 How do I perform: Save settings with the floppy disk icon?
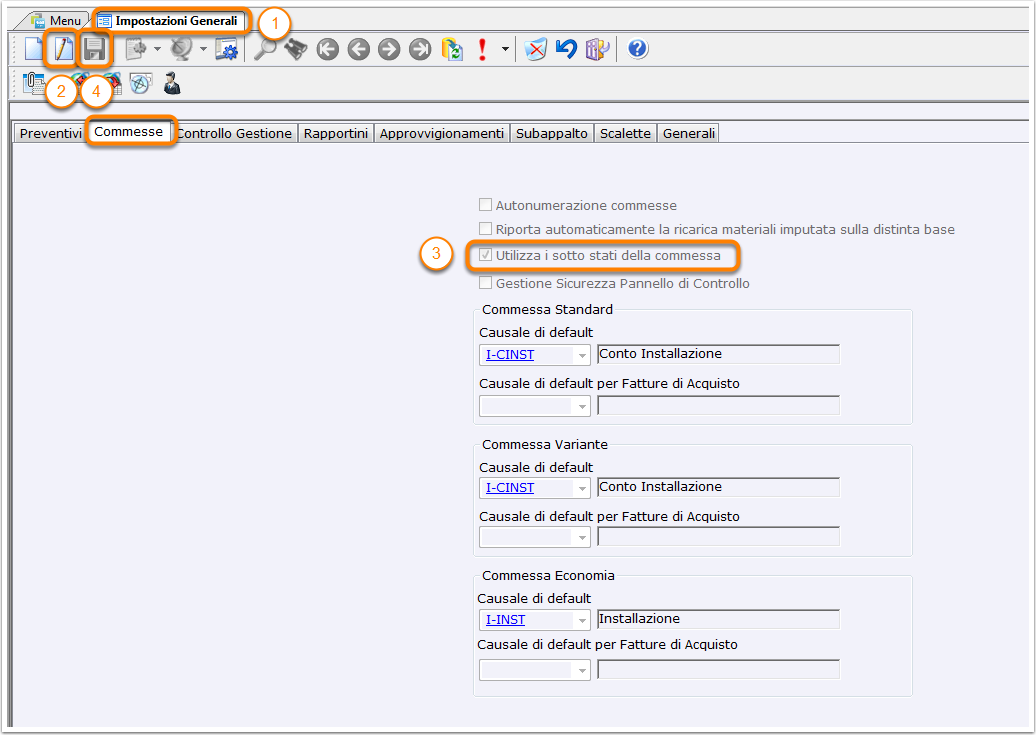94,50
